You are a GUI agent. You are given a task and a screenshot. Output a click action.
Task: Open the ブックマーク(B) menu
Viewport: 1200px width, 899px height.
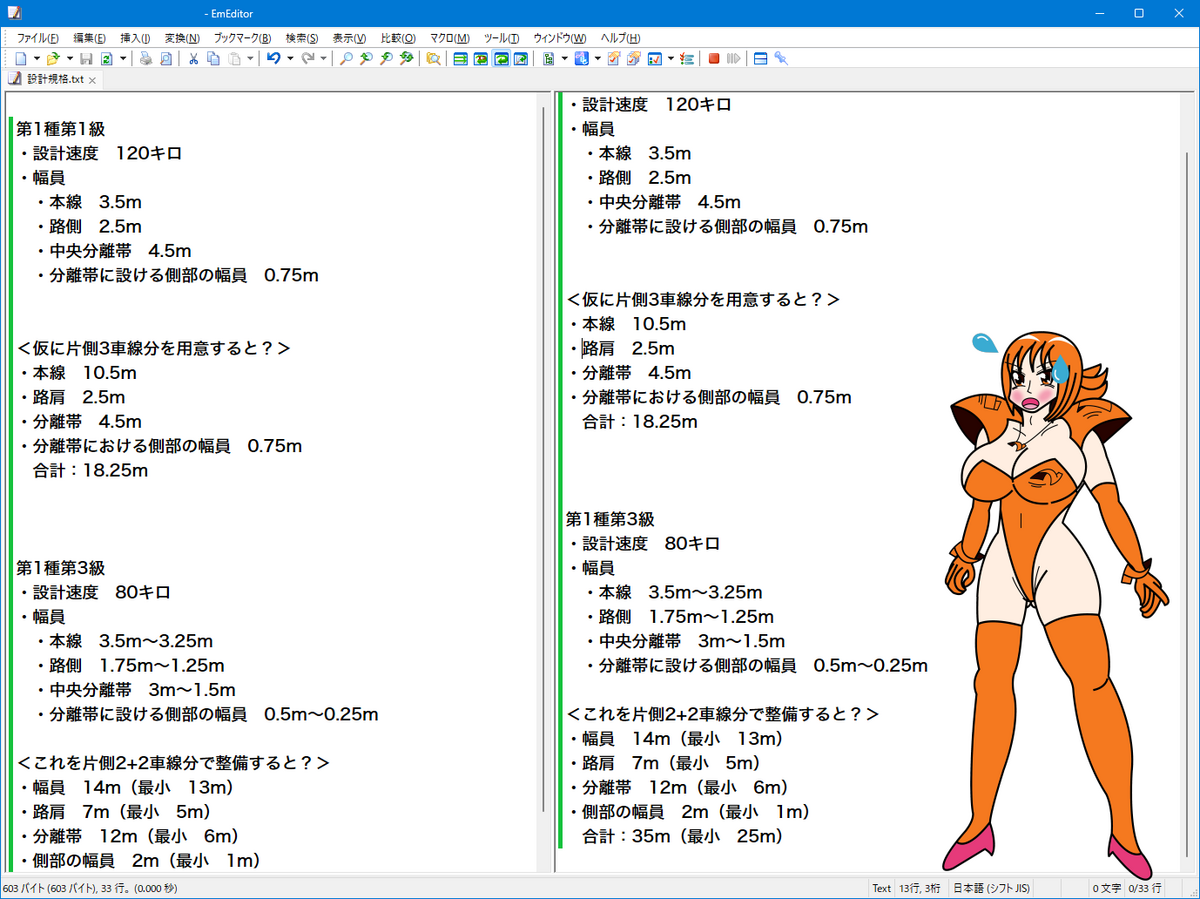pyautogui.click(x=242, y=38)
